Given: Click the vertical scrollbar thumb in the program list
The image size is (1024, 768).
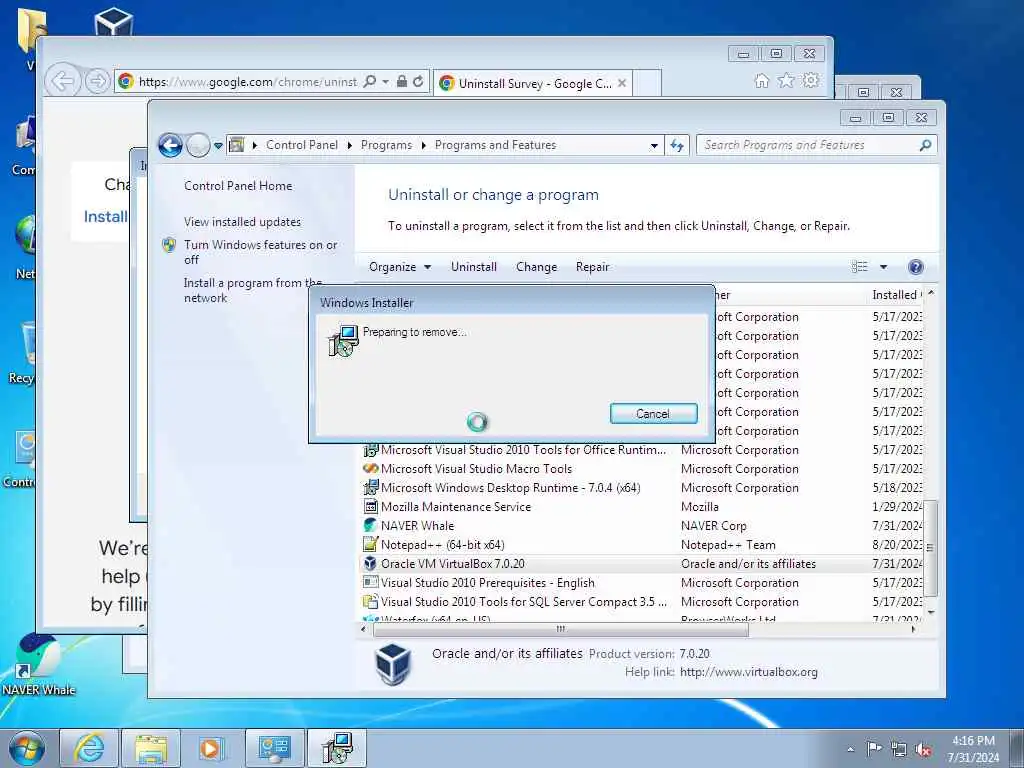Looking at the screenshot, I should (931, 548).
